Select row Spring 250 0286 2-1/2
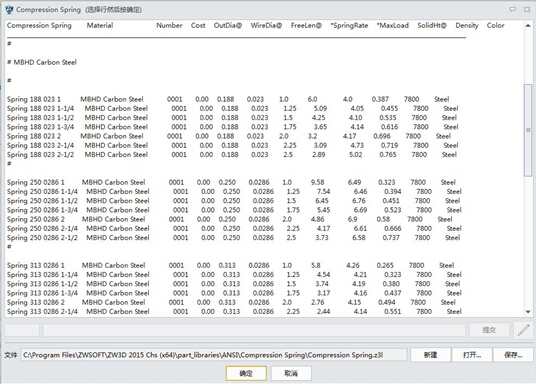This screenshot has width=536, height=384. click(233, 238)
